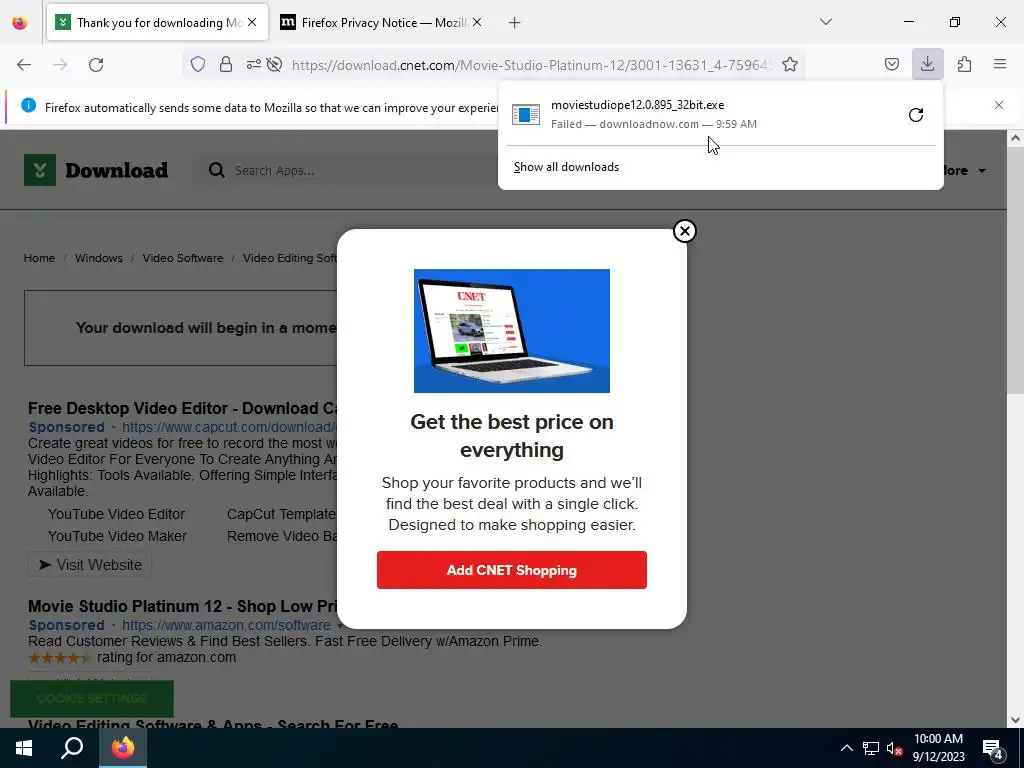The height and width of the screenshot is (768, 1024).
Task: Open the notification center icon
Action: (993, 749)
